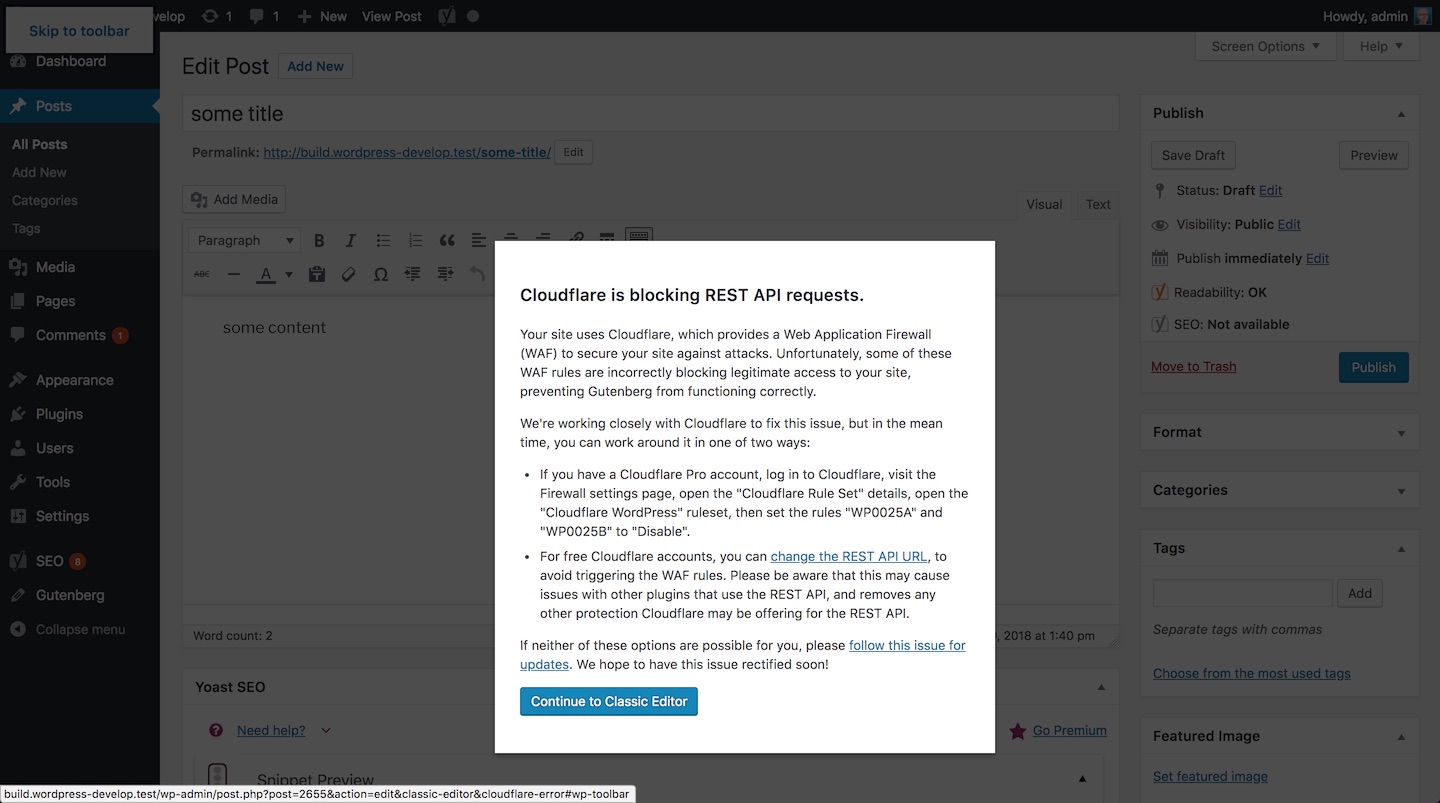Open the Paragraph style dropdown
The width and height of the screenshot is (1440, 803).
coord(243,240)
